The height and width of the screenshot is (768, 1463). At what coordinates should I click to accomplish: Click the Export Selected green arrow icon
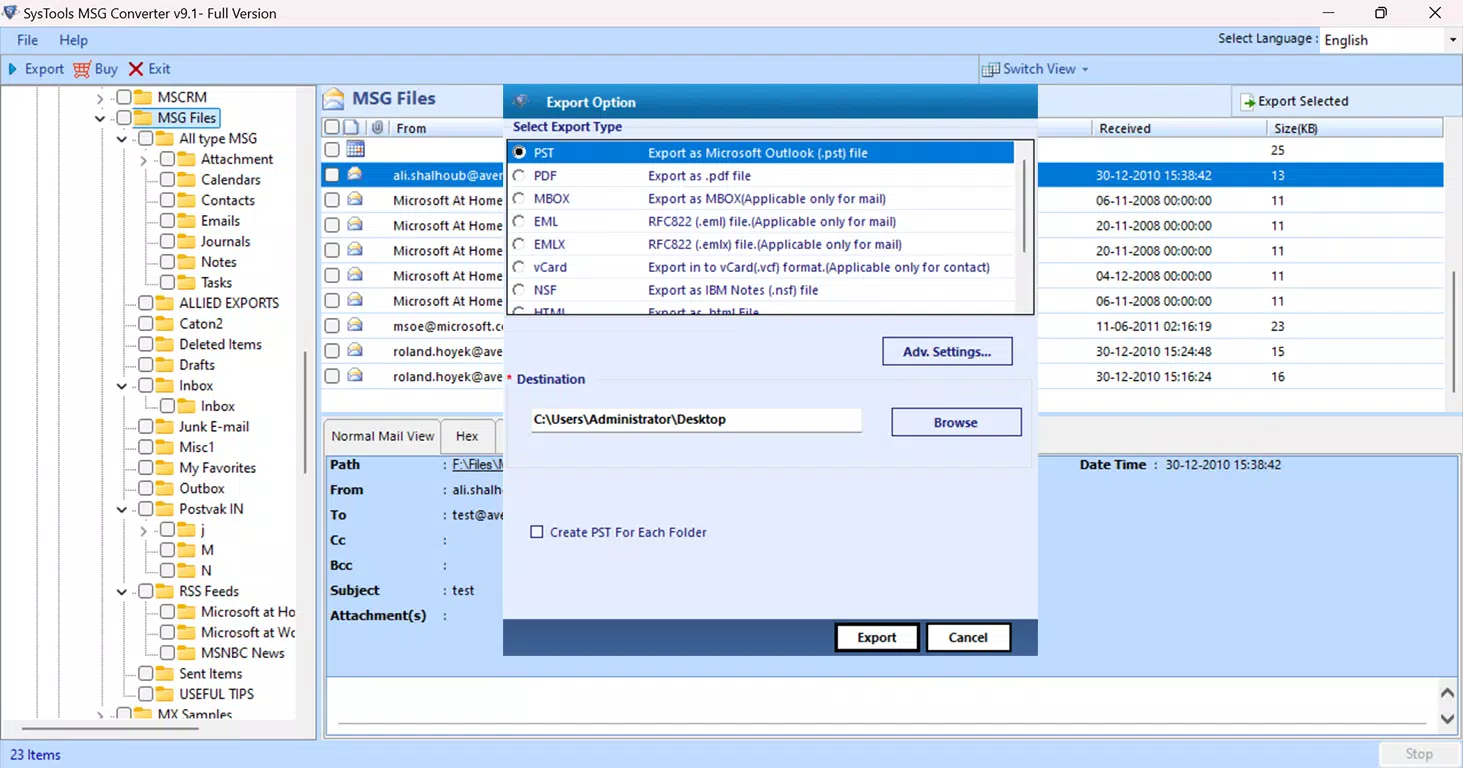(x=1248, y=101)
